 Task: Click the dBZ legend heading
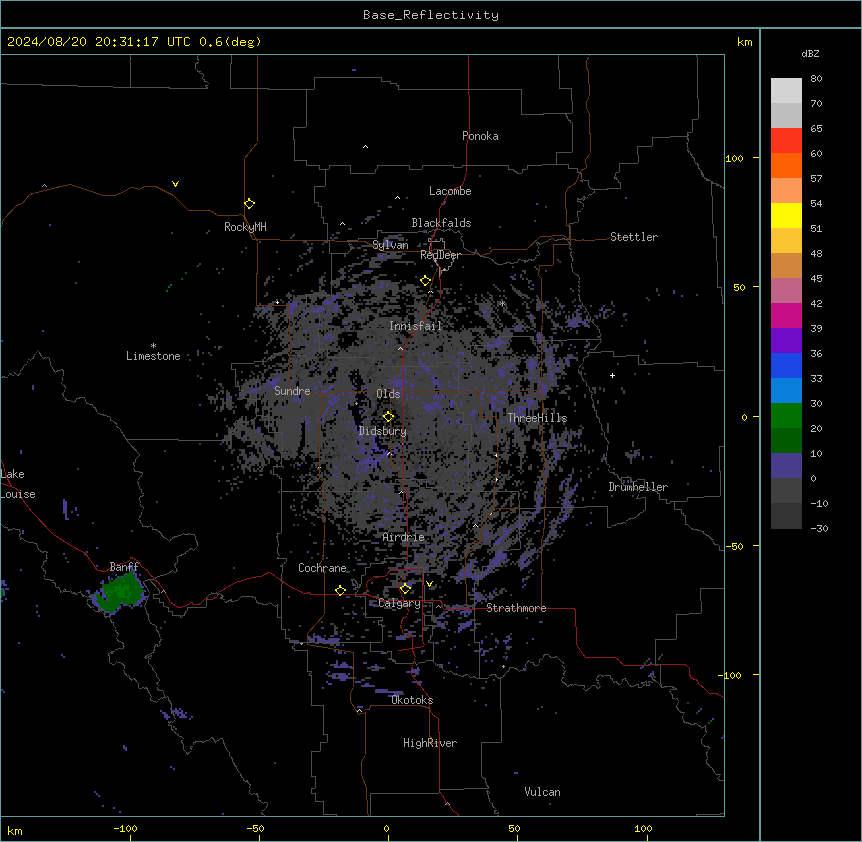(x=810, y=53)
